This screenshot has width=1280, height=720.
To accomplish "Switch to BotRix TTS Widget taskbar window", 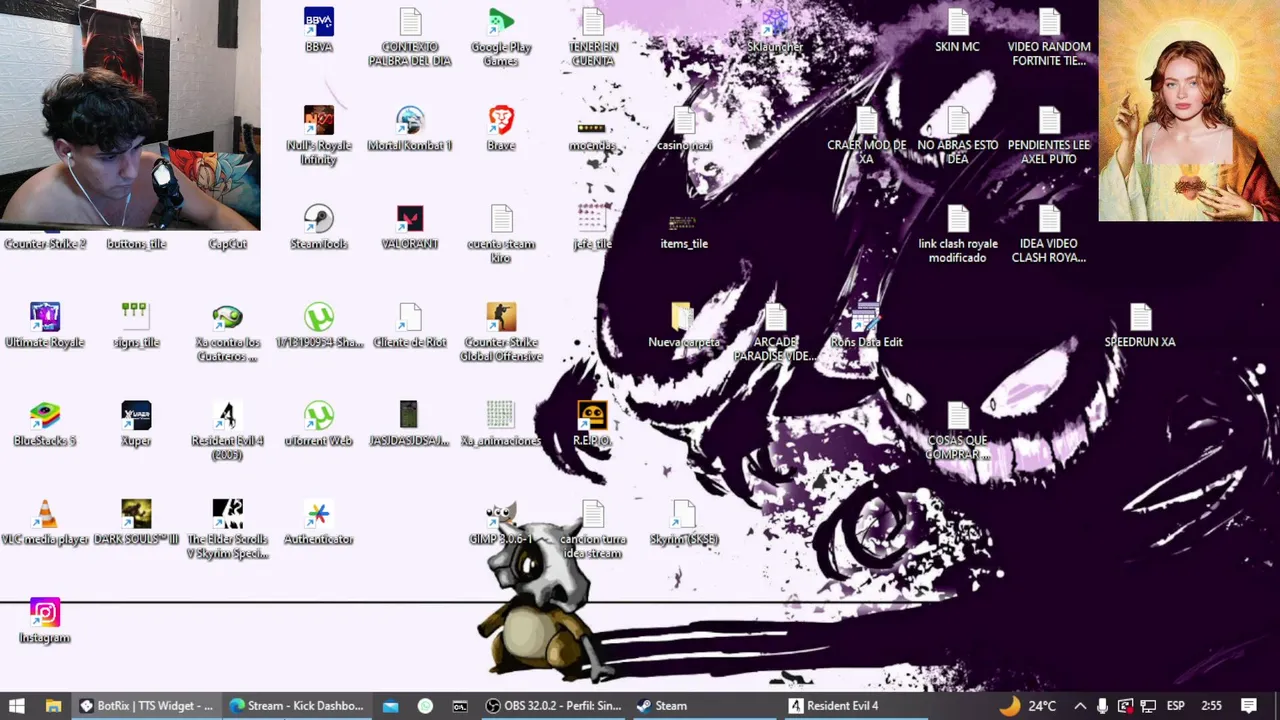I will [x=146, y=705].
